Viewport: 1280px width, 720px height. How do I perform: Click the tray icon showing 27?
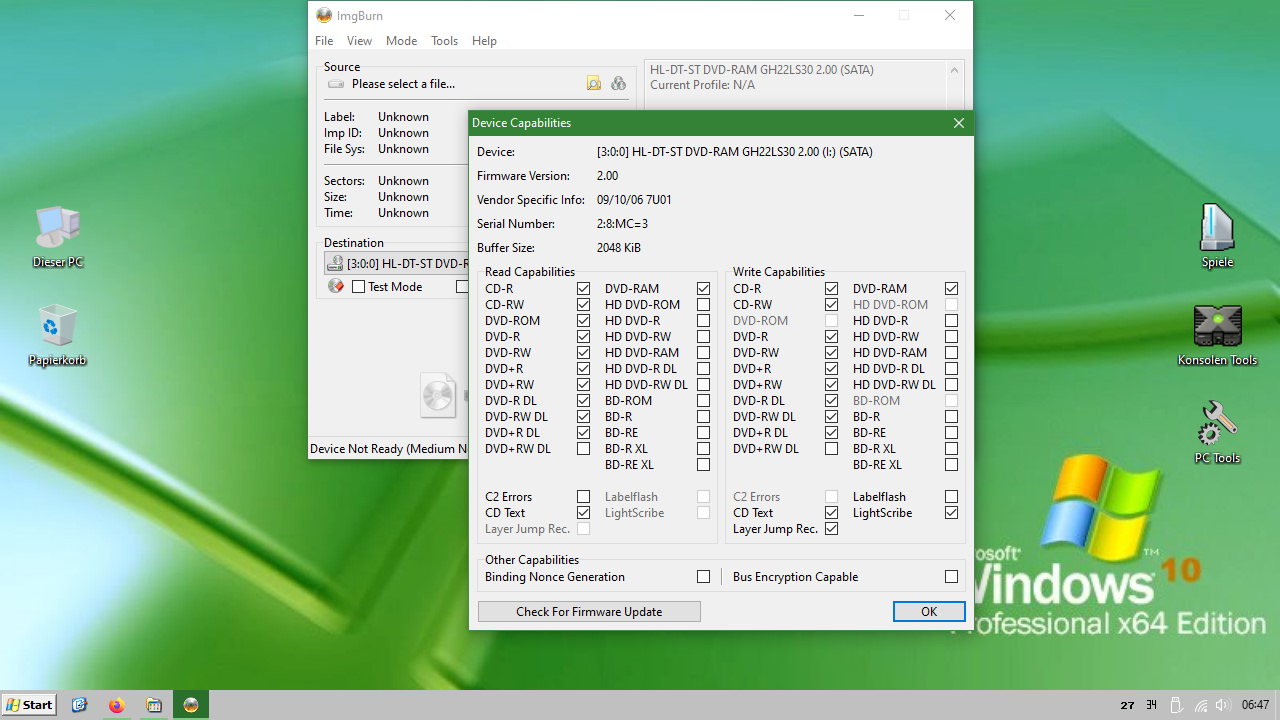(x=1127, y=705)
